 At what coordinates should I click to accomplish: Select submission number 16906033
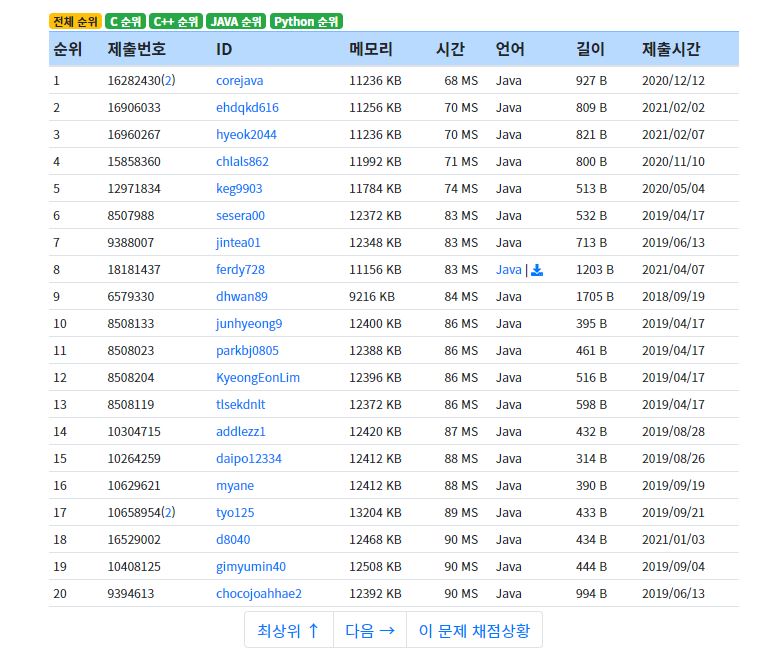134,108
